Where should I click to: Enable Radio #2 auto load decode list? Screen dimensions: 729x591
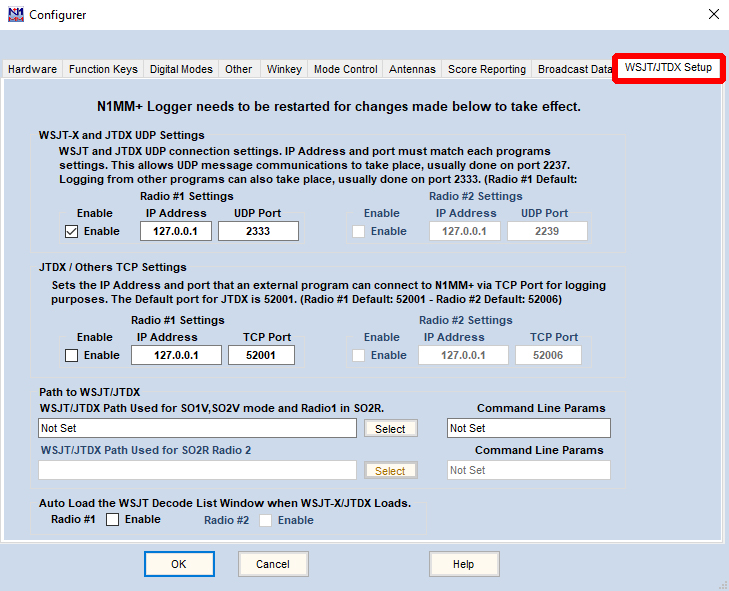click(x=265, y=520)
